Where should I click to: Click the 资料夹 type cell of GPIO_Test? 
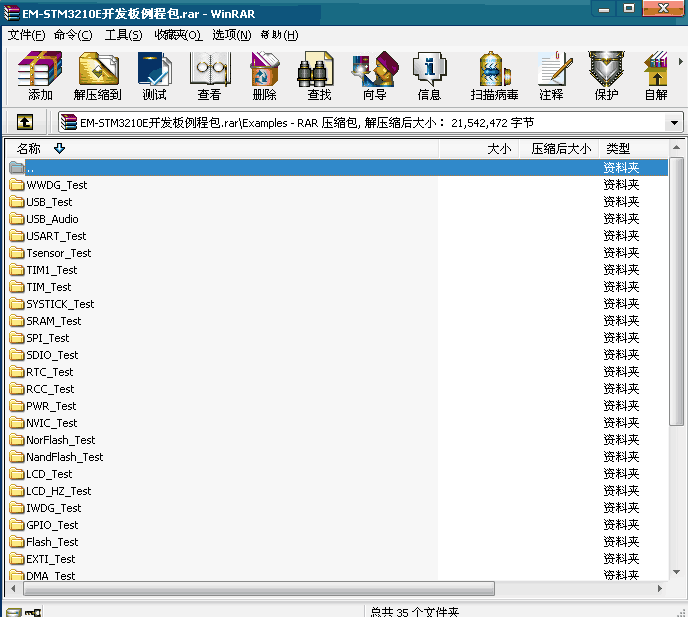[621, 525]
